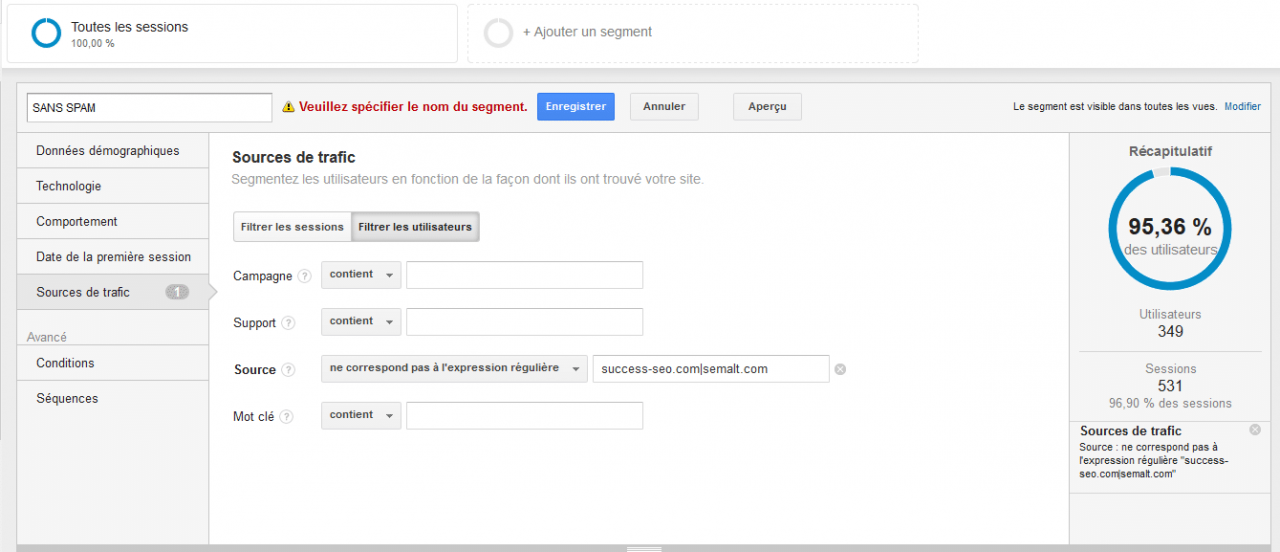The height and width of the screenshot is (552, 1280).
Task: Open Mot clé 'contient' dropdown
Action: click(x=361, y=415)
